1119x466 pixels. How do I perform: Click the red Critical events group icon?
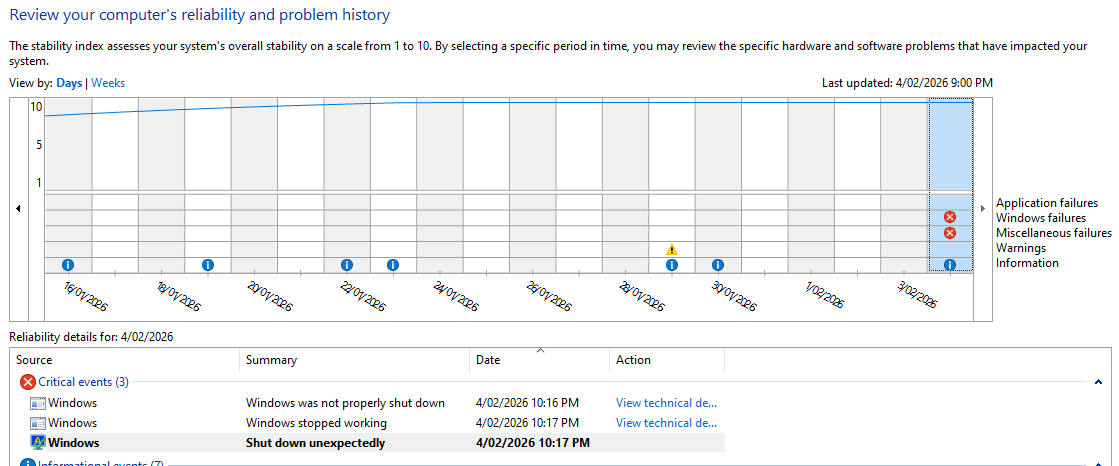(x=28, y=382)
